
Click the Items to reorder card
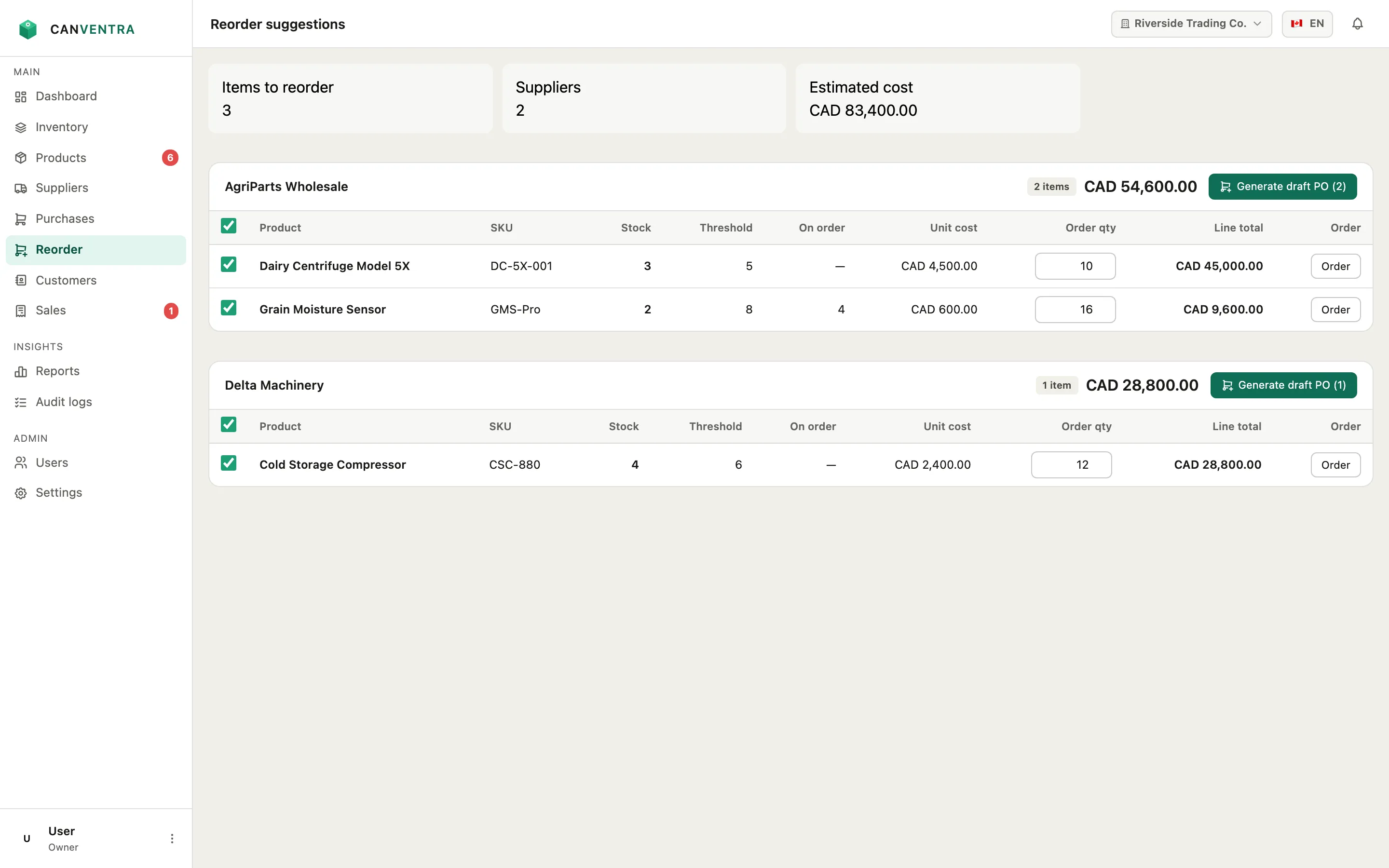pos(350,98)
